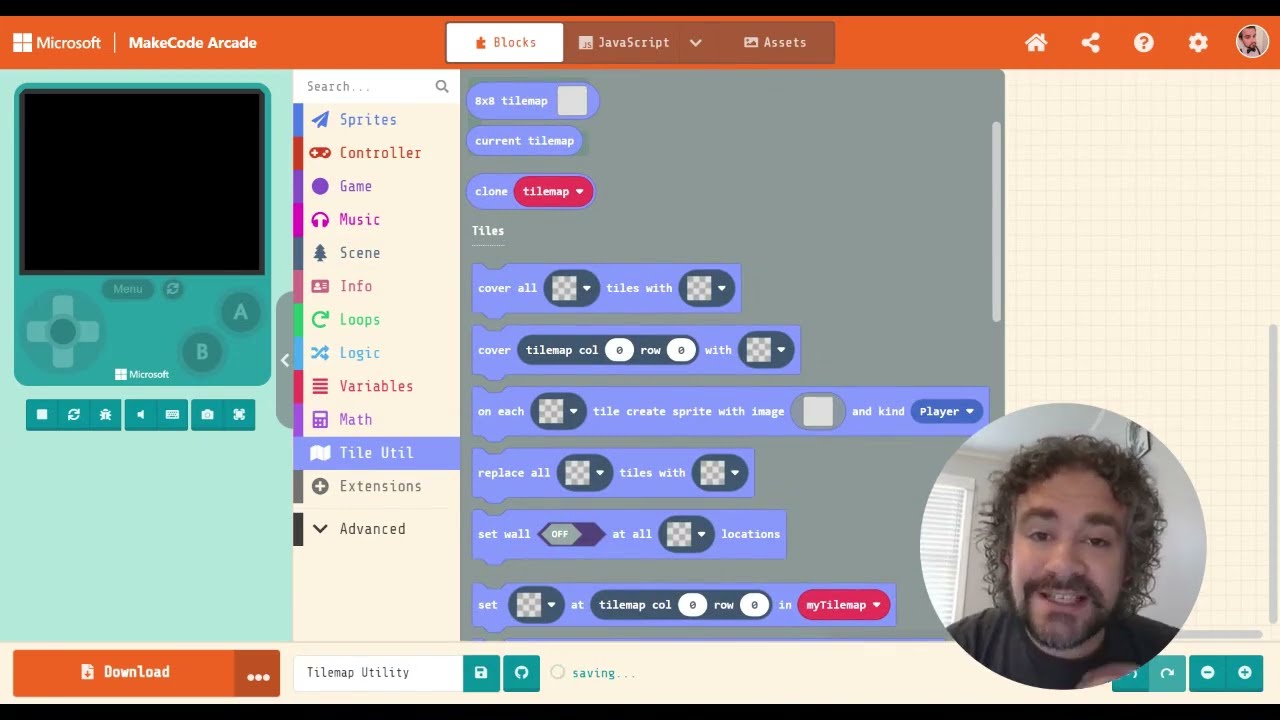Restart the simulator from the toolbar
The image size is (1280, 720).
coord(74,414)
